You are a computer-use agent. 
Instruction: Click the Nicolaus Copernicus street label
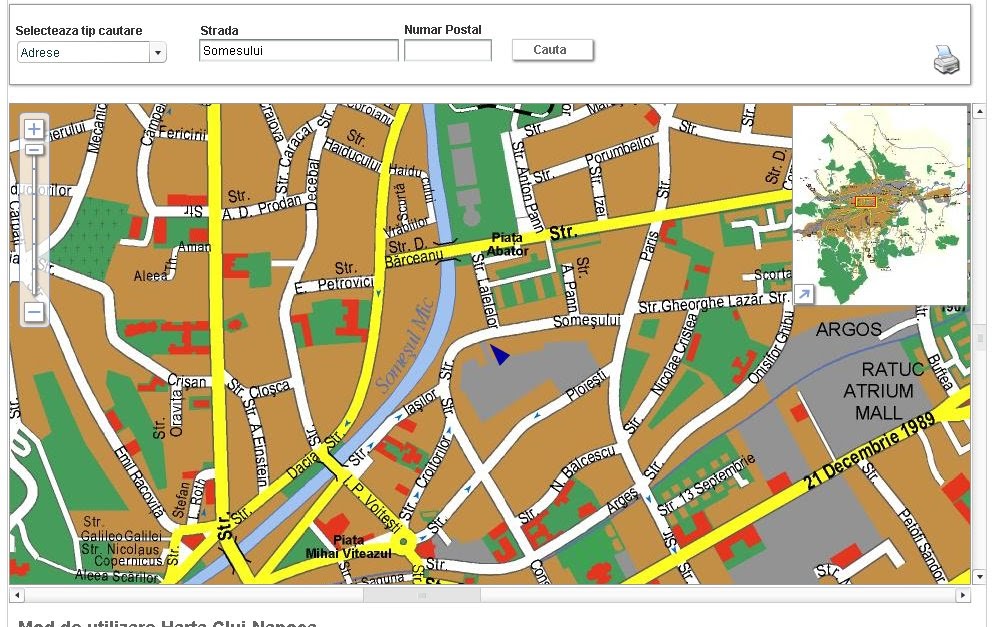[x=128, y=555]
